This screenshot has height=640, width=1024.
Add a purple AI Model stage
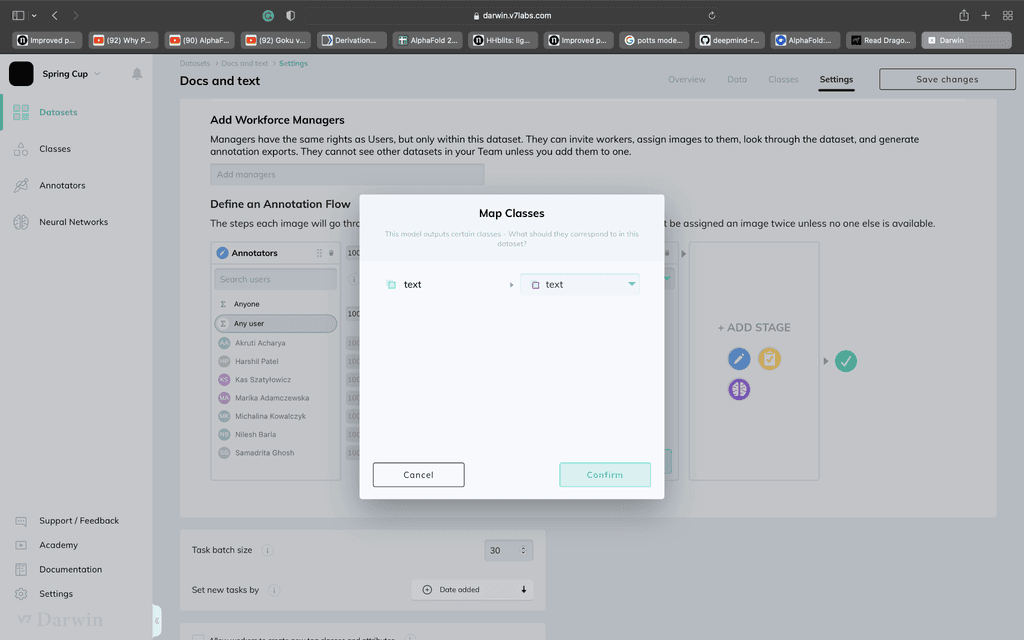pyautogui.click(x=739, y=389)
